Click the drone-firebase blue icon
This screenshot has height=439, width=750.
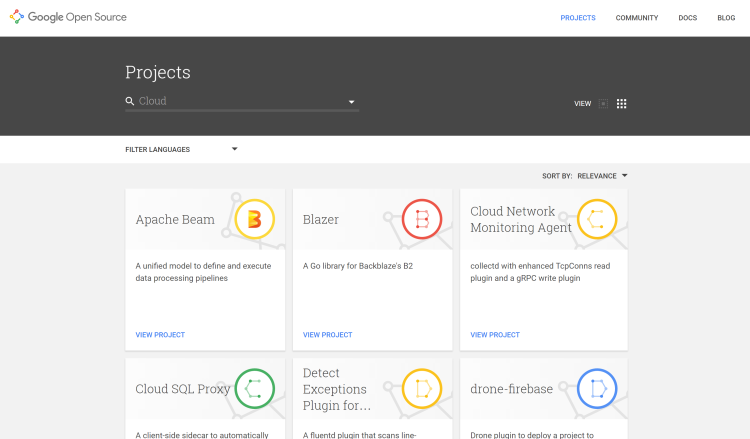(597, 388)
